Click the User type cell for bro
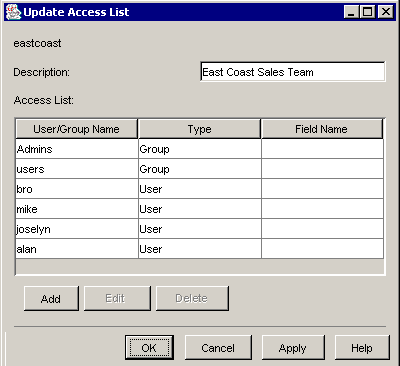 200,189
